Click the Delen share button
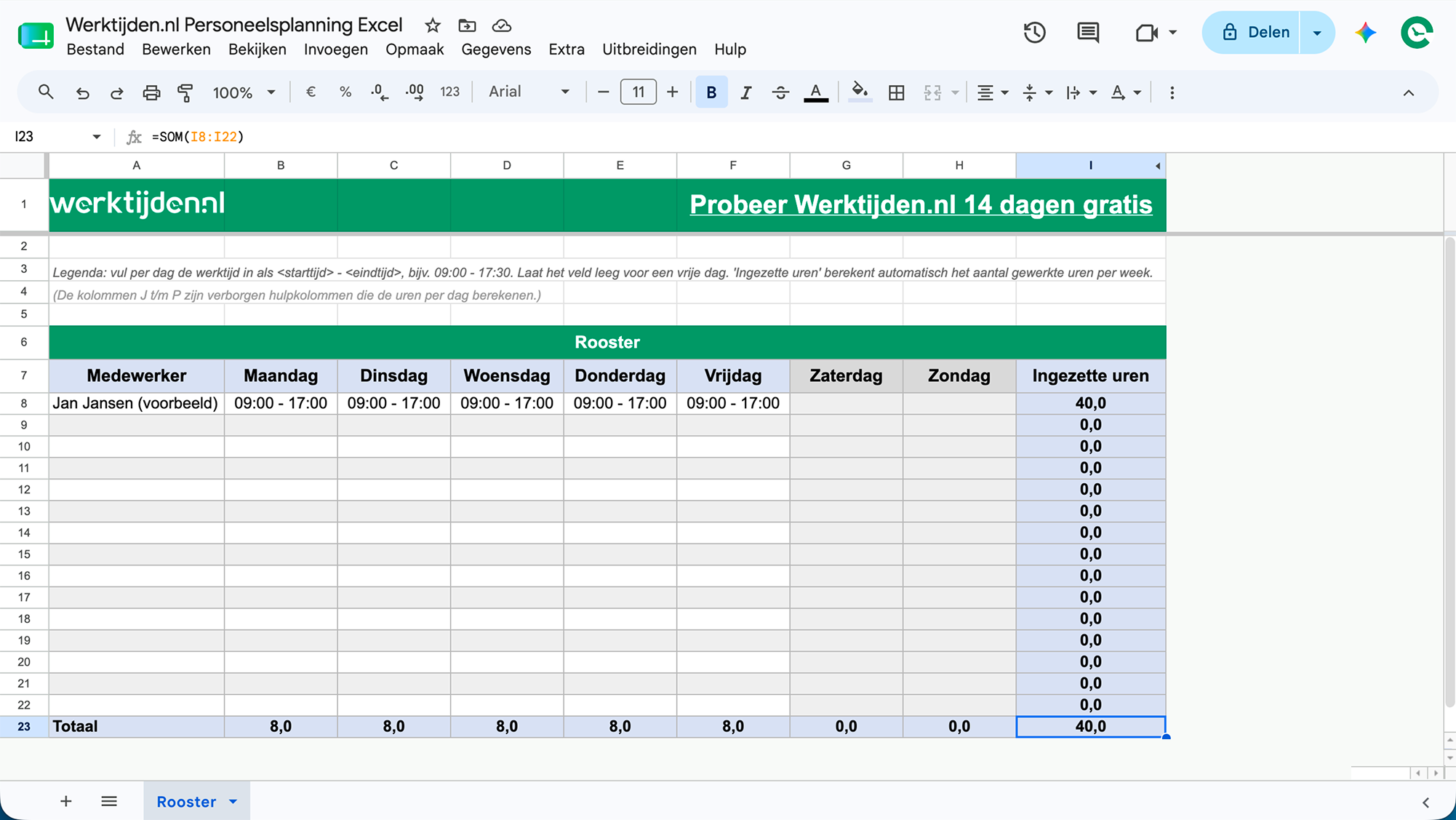The width and height of the screenshot is (1456, 820). pos(1251,32)
